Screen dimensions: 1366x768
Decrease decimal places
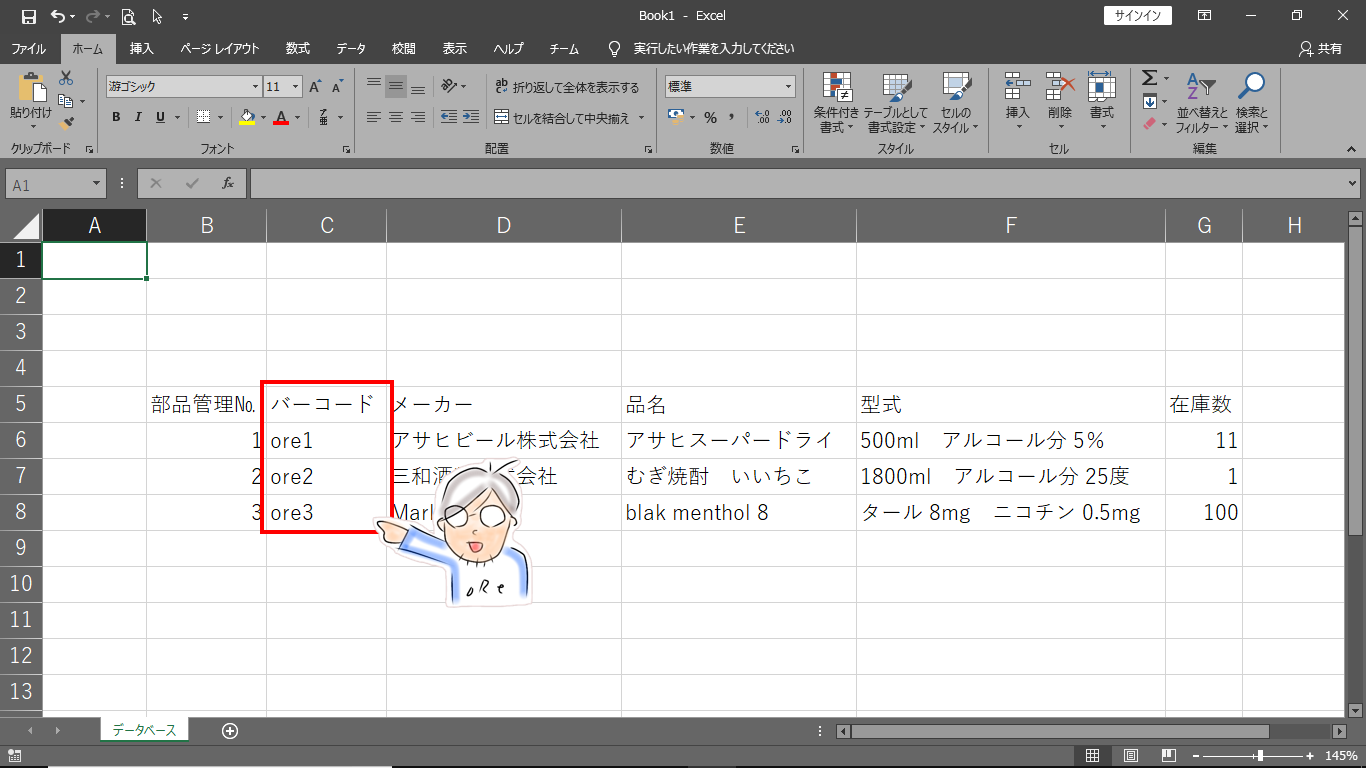pyautogui.click(x=785, y=117)
